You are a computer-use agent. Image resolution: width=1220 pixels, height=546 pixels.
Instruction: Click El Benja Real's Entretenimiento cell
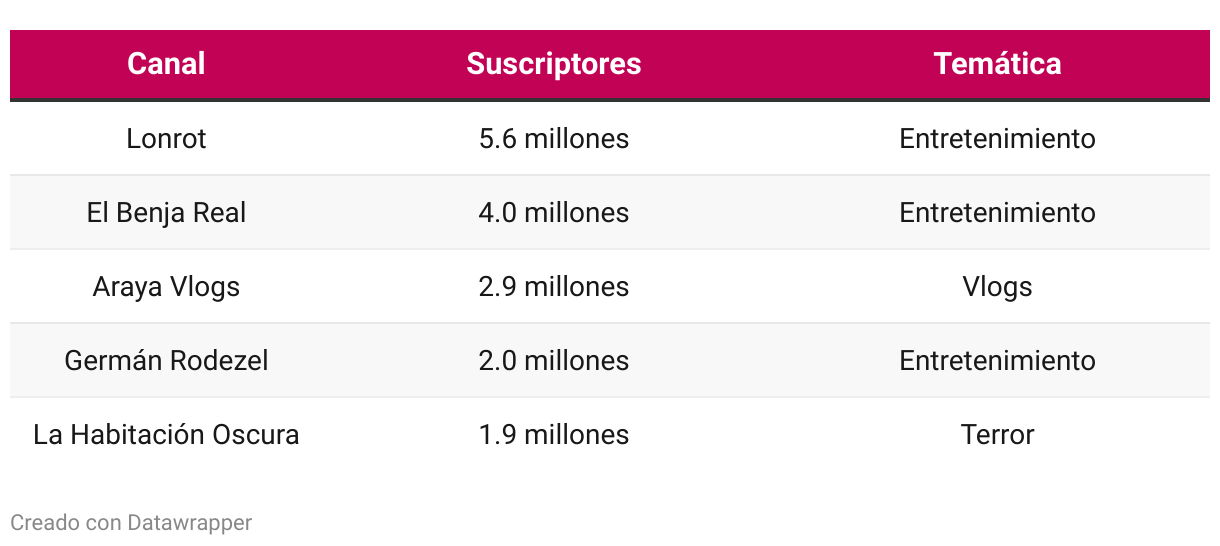tap(997, 212)
